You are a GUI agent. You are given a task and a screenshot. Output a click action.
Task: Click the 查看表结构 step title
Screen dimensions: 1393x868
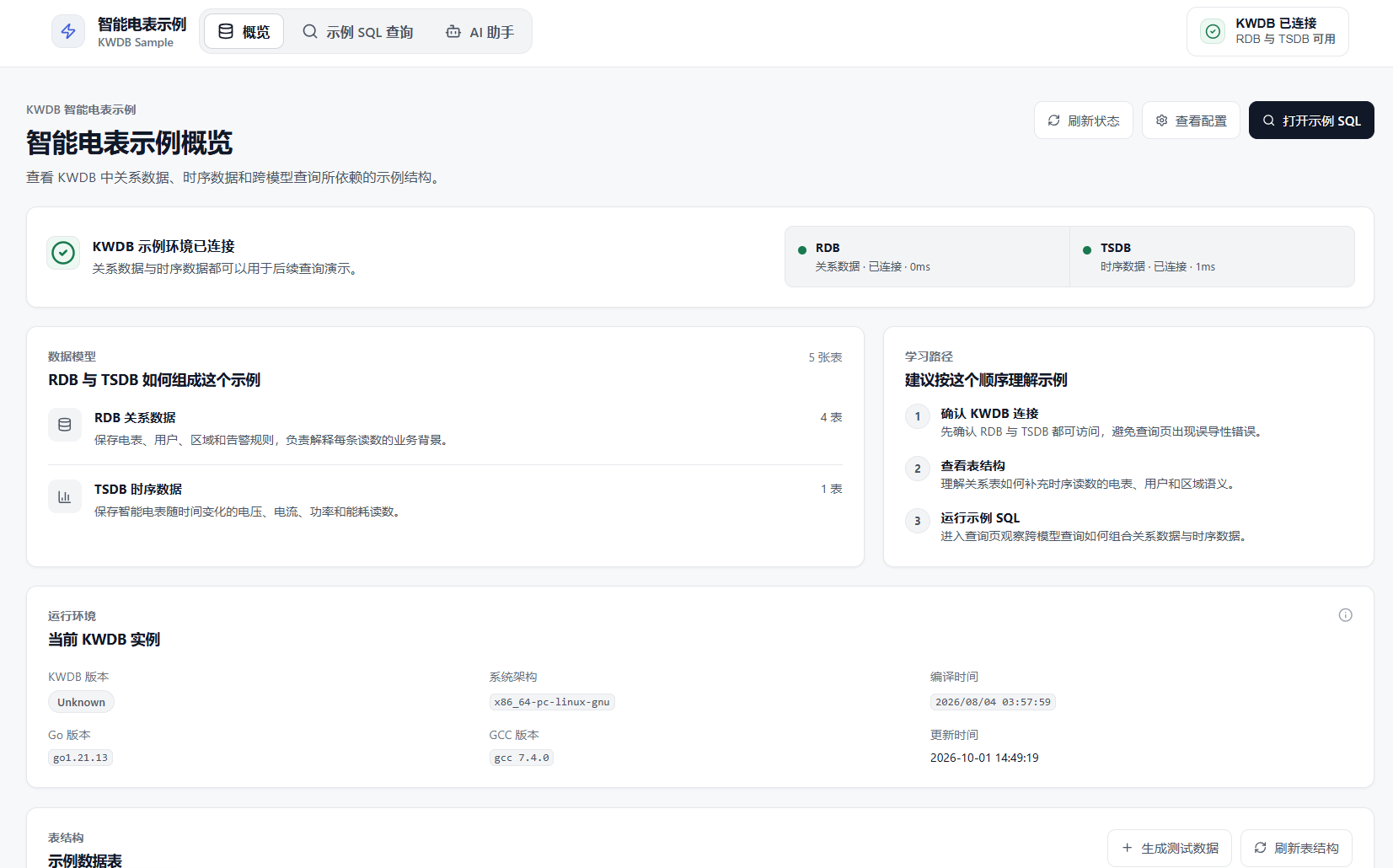tap(972, 465)
